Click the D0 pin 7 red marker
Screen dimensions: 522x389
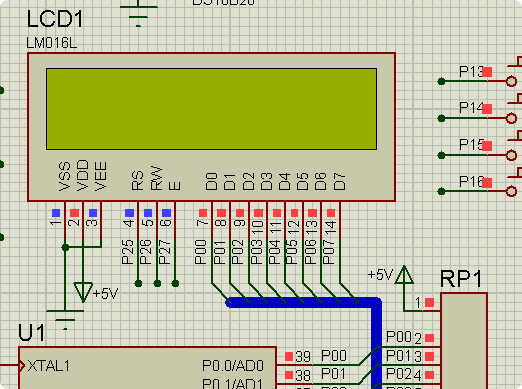[203, 213]
